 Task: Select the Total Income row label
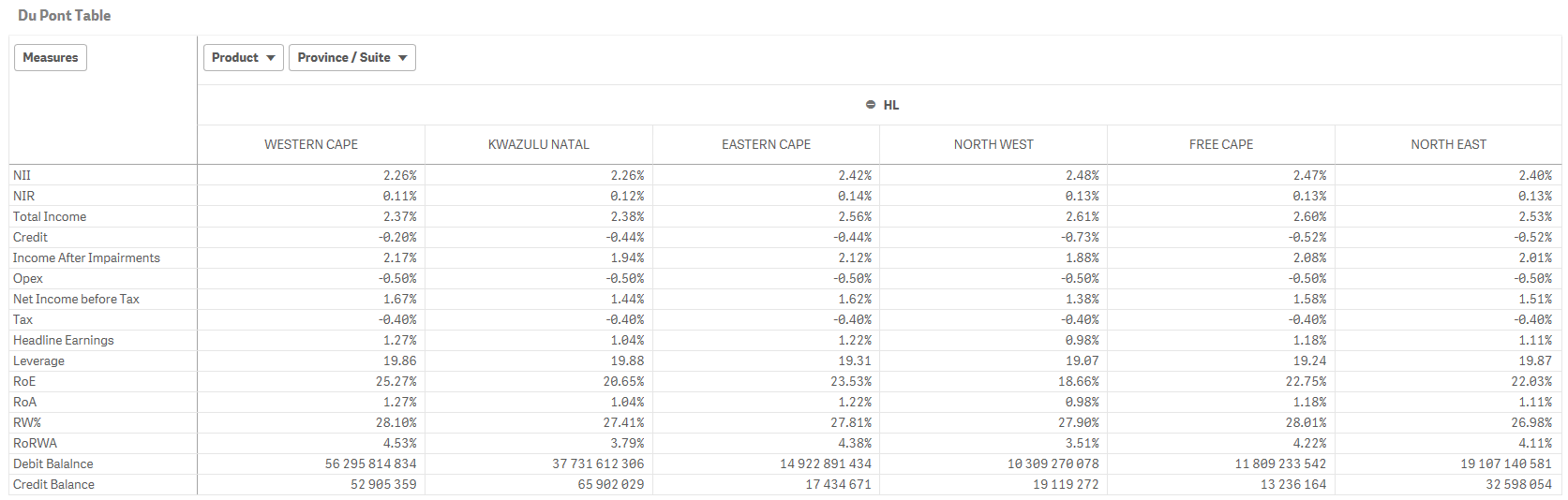pos(50,217)
